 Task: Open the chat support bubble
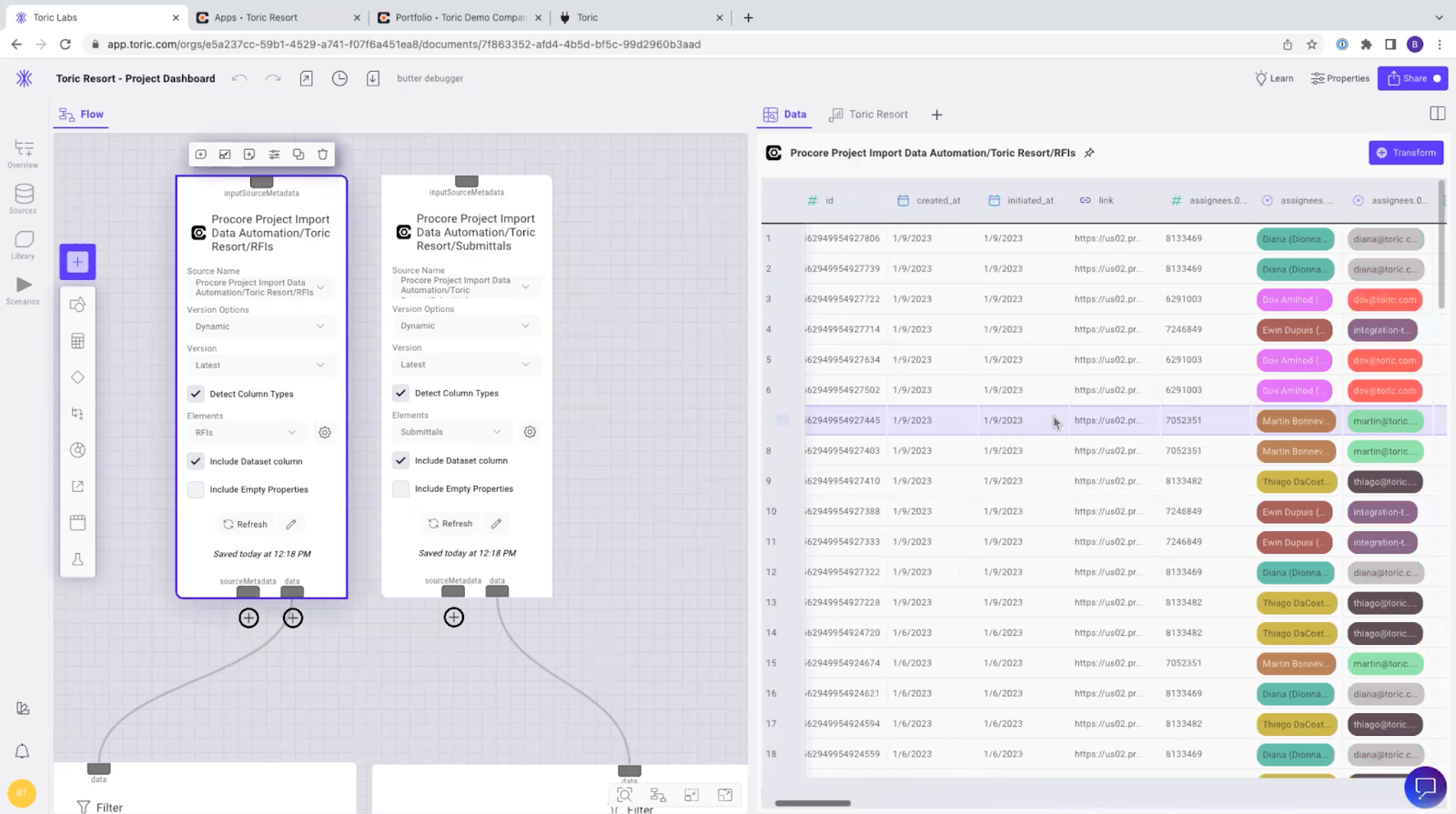coord(1425,787)
